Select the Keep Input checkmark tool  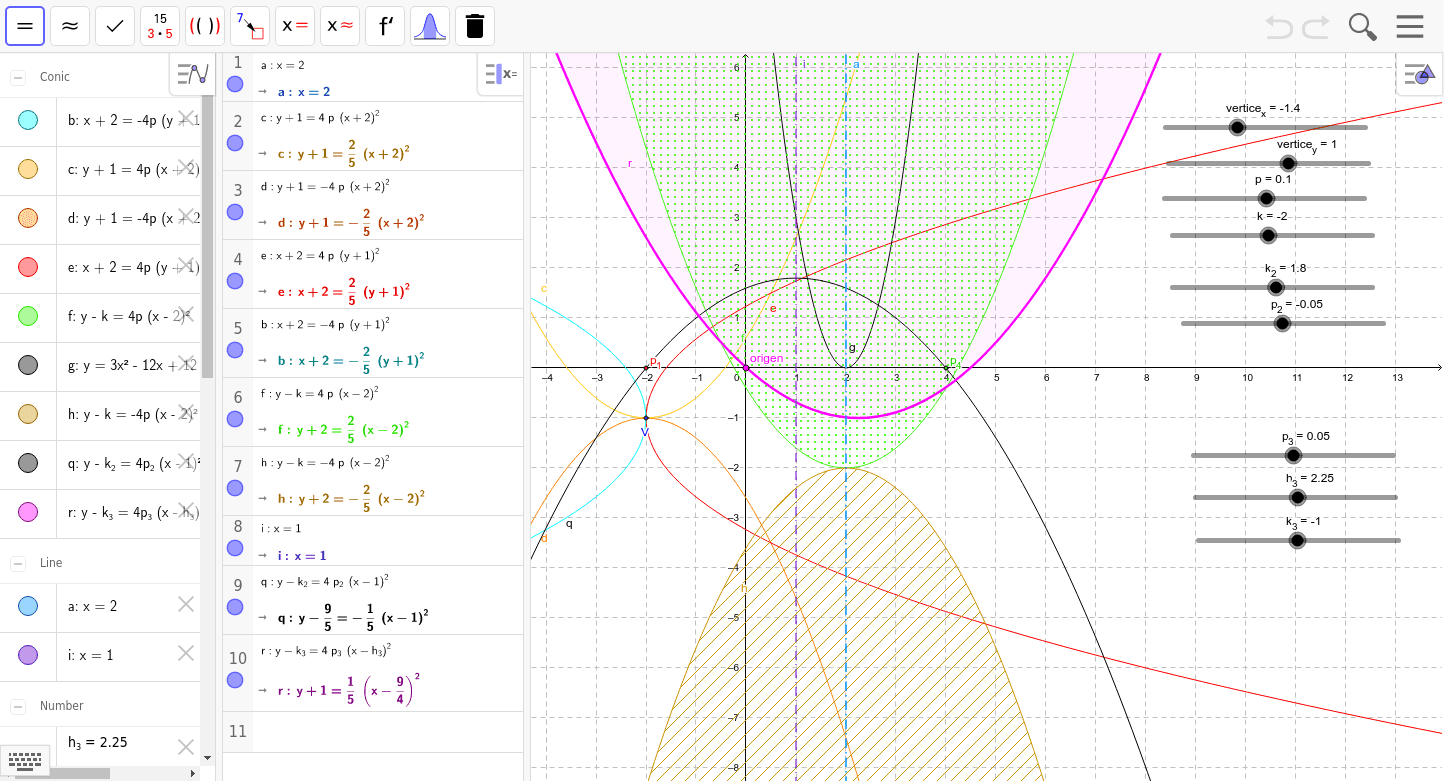pyautogui.click(x=115, y=26)
